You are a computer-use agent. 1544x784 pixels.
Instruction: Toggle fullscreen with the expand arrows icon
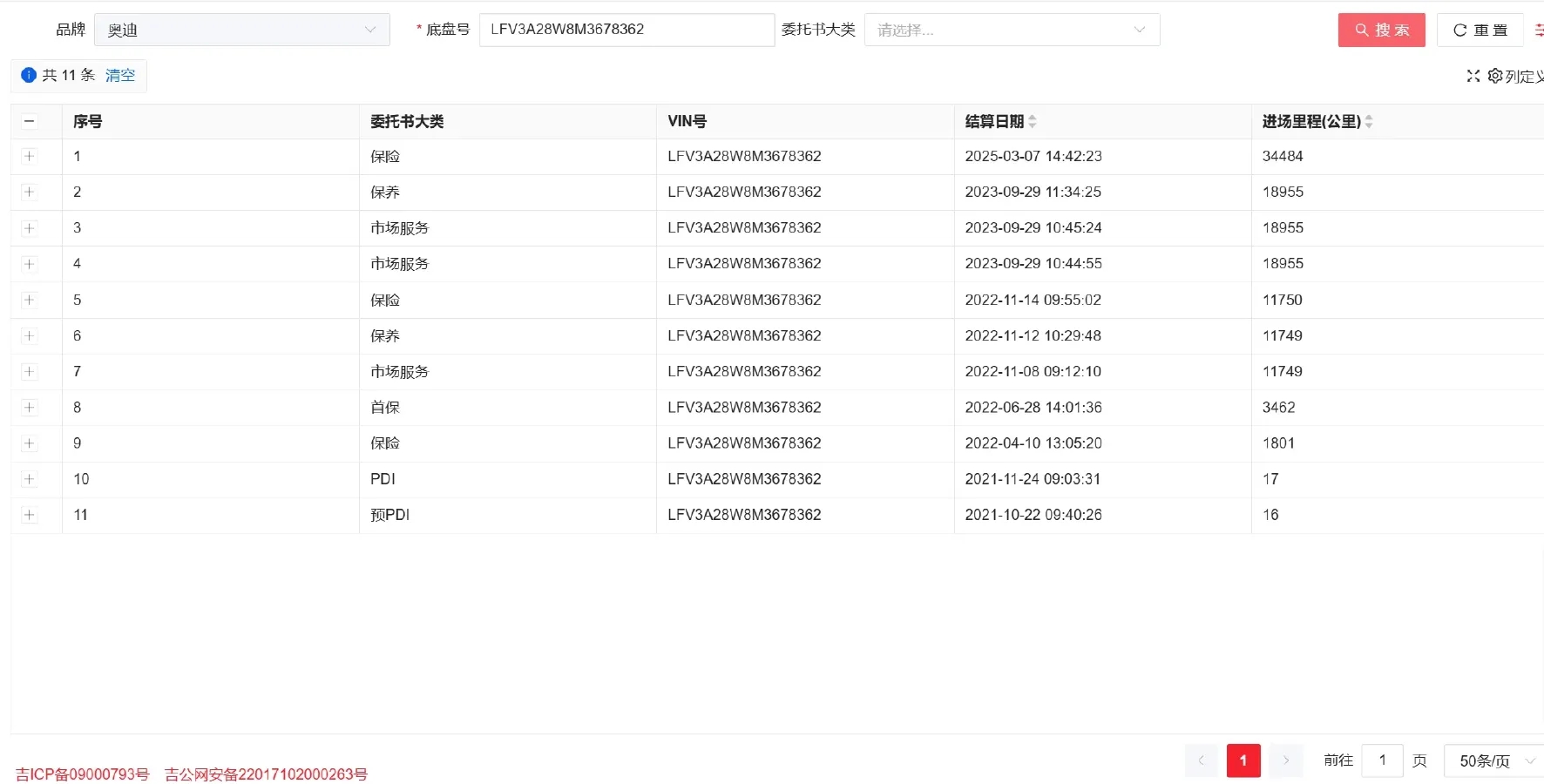click(1473, 76)
